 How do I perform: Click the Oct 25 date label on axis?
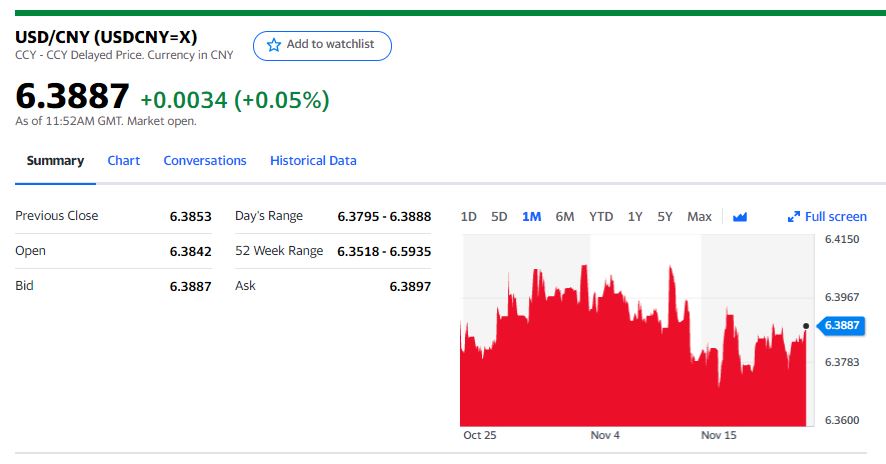click(480, 436)
